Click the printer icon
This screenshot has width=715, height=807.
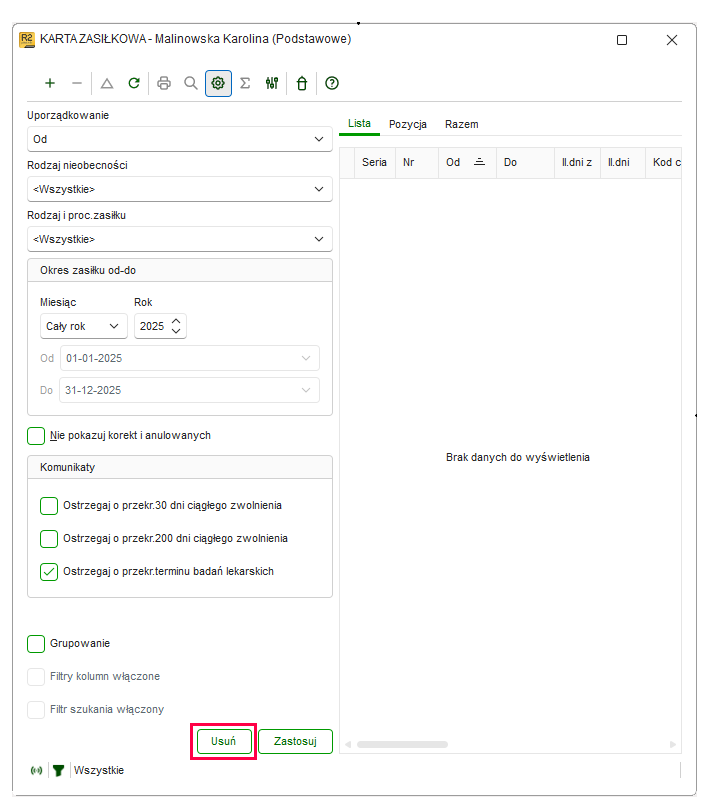click(164, 83)
